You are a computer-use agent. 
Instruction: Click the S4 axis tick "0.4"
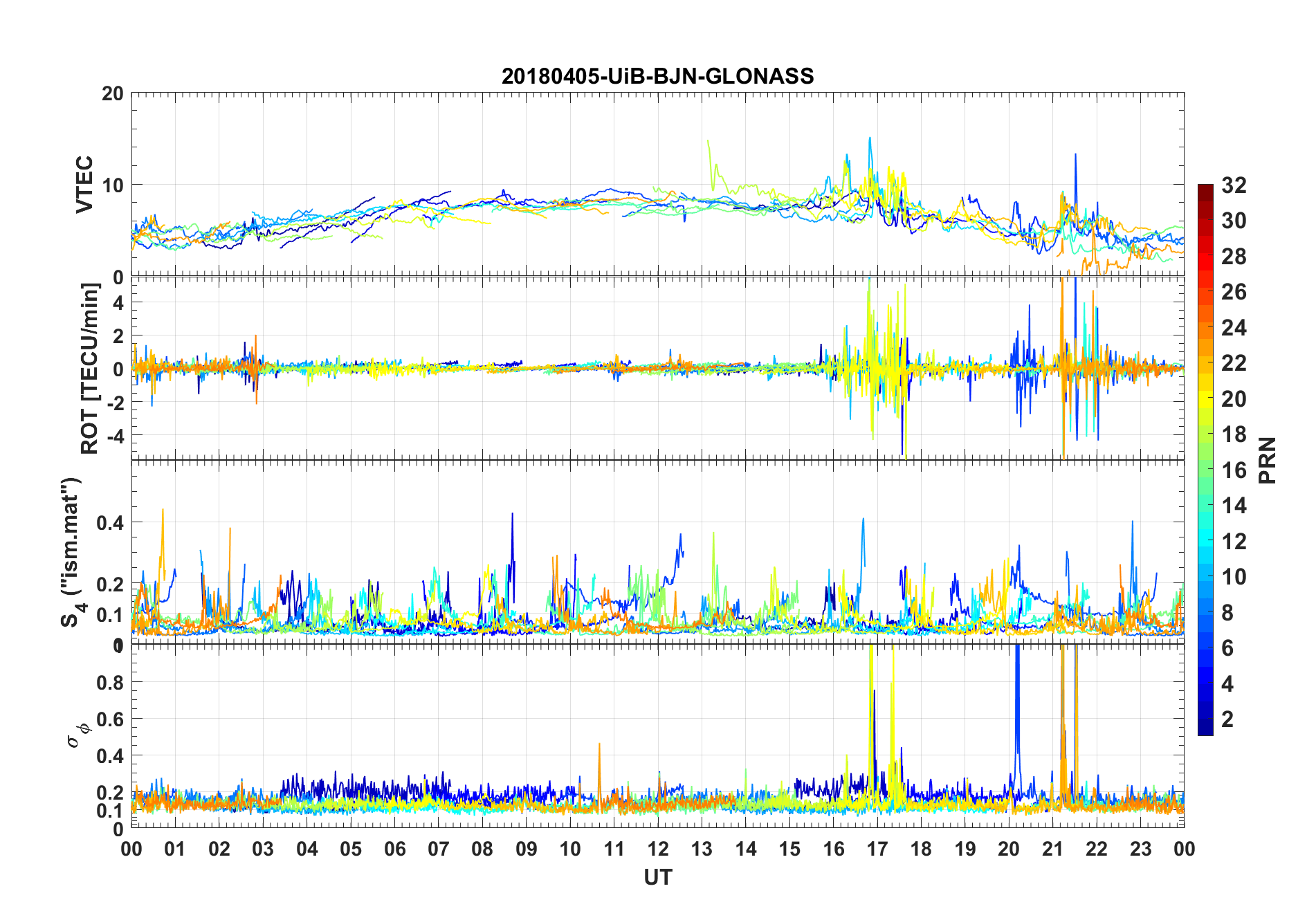tap(110, 522)
